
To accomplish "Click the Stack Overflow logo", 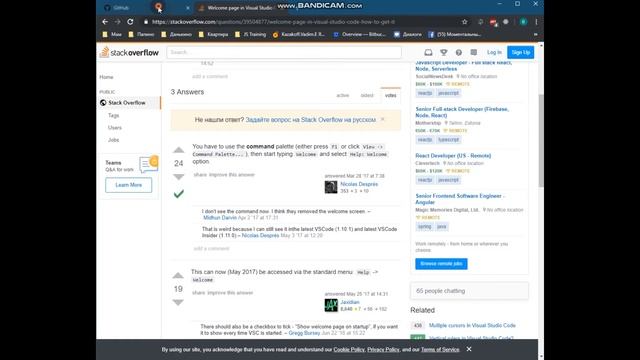I will pyautogui.click(x=129, y=52).
